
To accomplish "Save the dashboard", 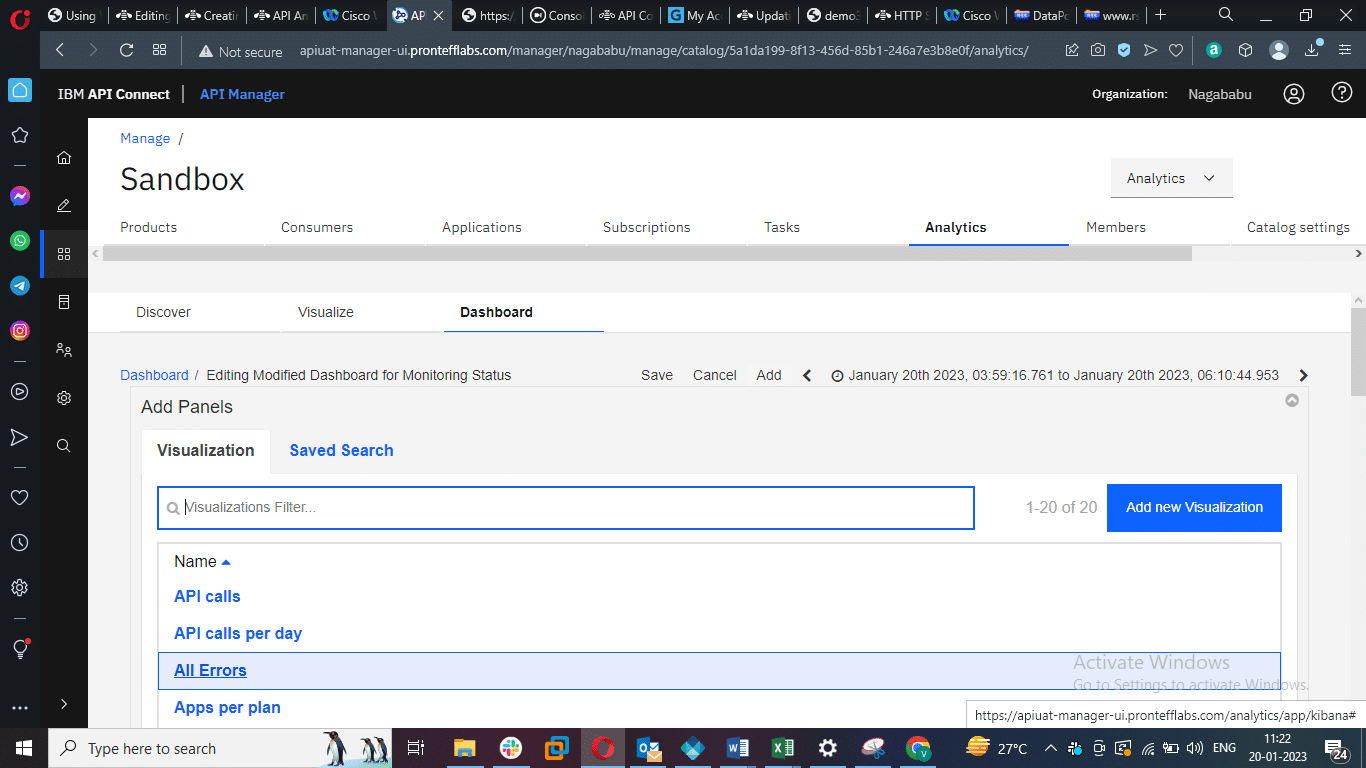I will coord(657,375).
